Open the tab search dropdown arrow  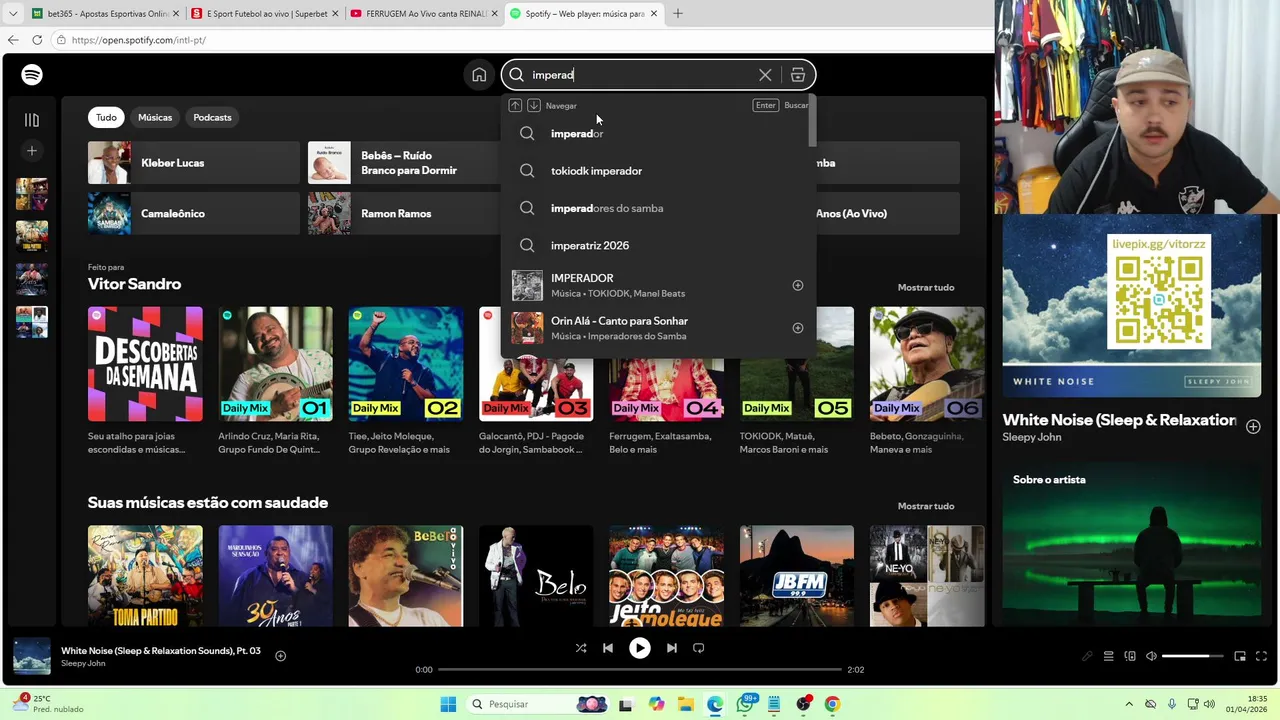click(x=12, y=14)
